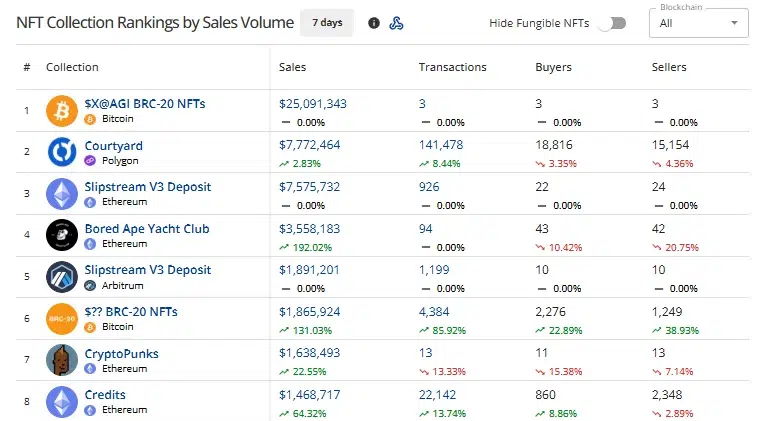The width and height of the screenshot is (759, 421).
Task: Click the Bored Ape Yacht Club logo
Action: 62,235
